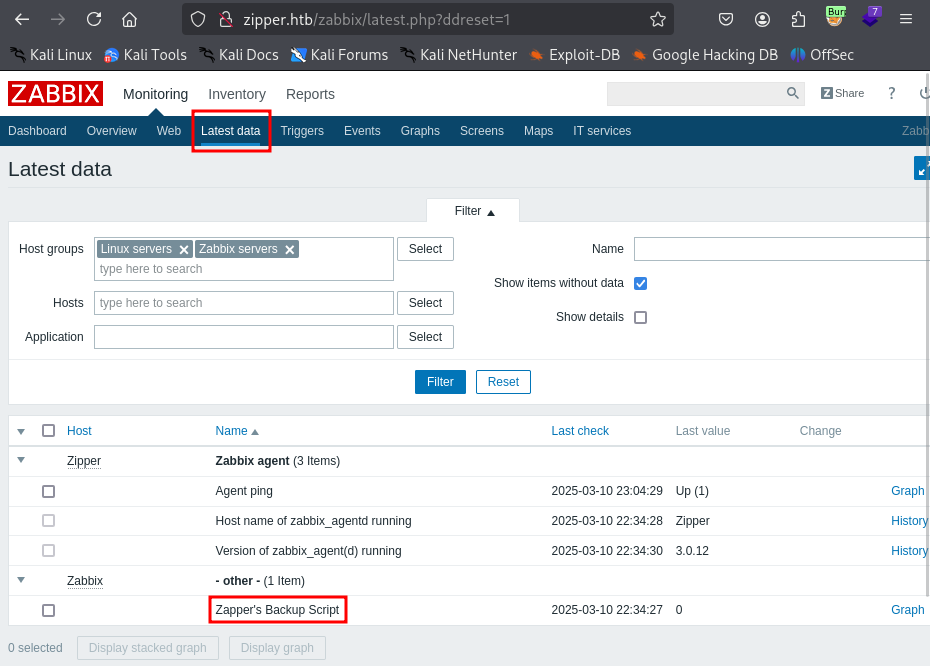Image resolution: width=930 pixels, height=666 pixels.
Task: Click the search magnifier icon in Zabbix
Action: point(792,93)
